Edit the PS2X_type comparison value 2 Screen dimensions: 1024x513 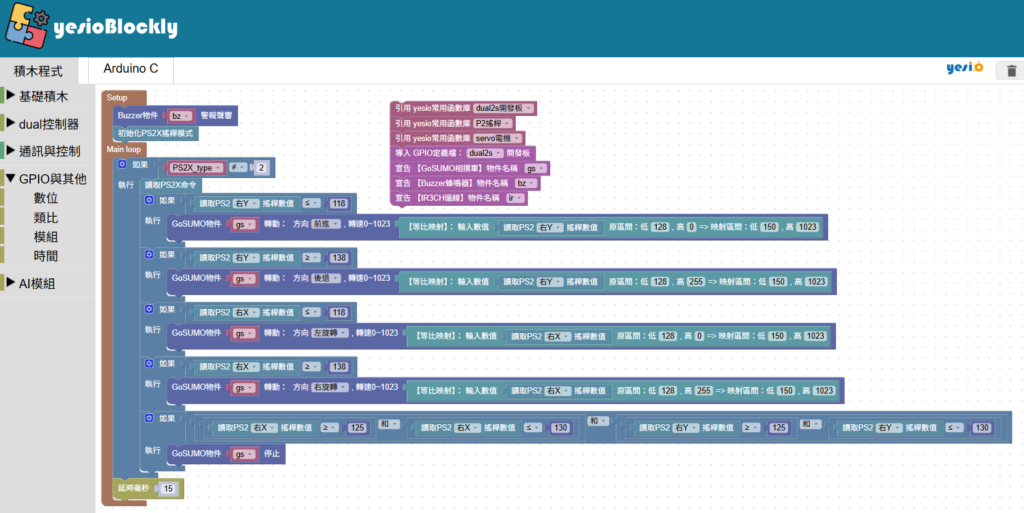coord(261,168)
